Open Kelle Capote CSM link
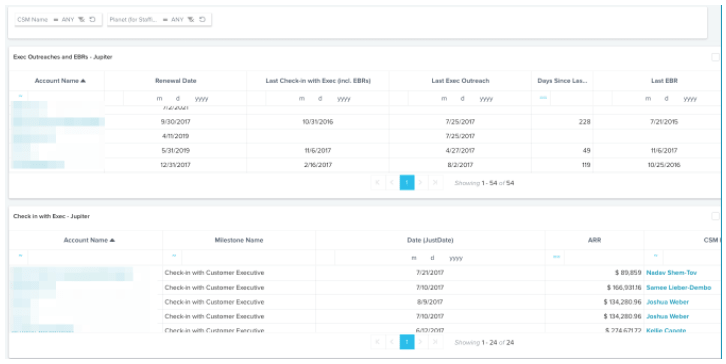 (x=666, y=330)
